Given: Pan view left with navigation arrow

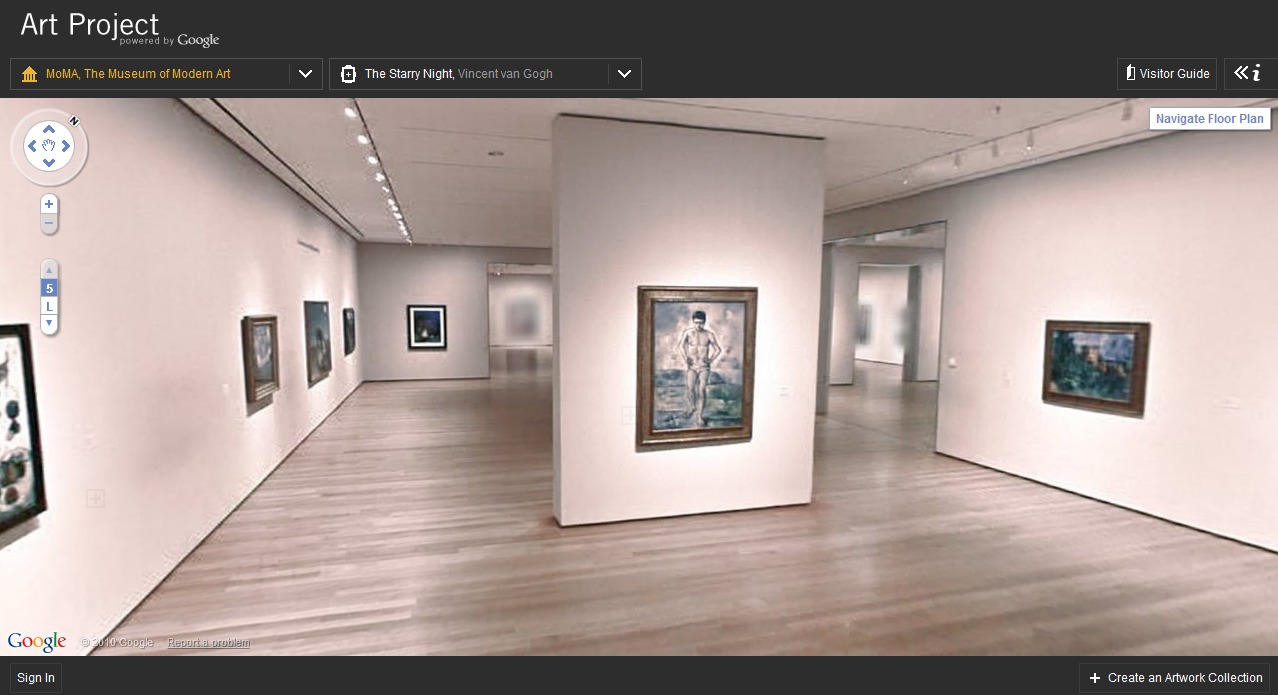Looking at the screenshot, I should 32,147.
